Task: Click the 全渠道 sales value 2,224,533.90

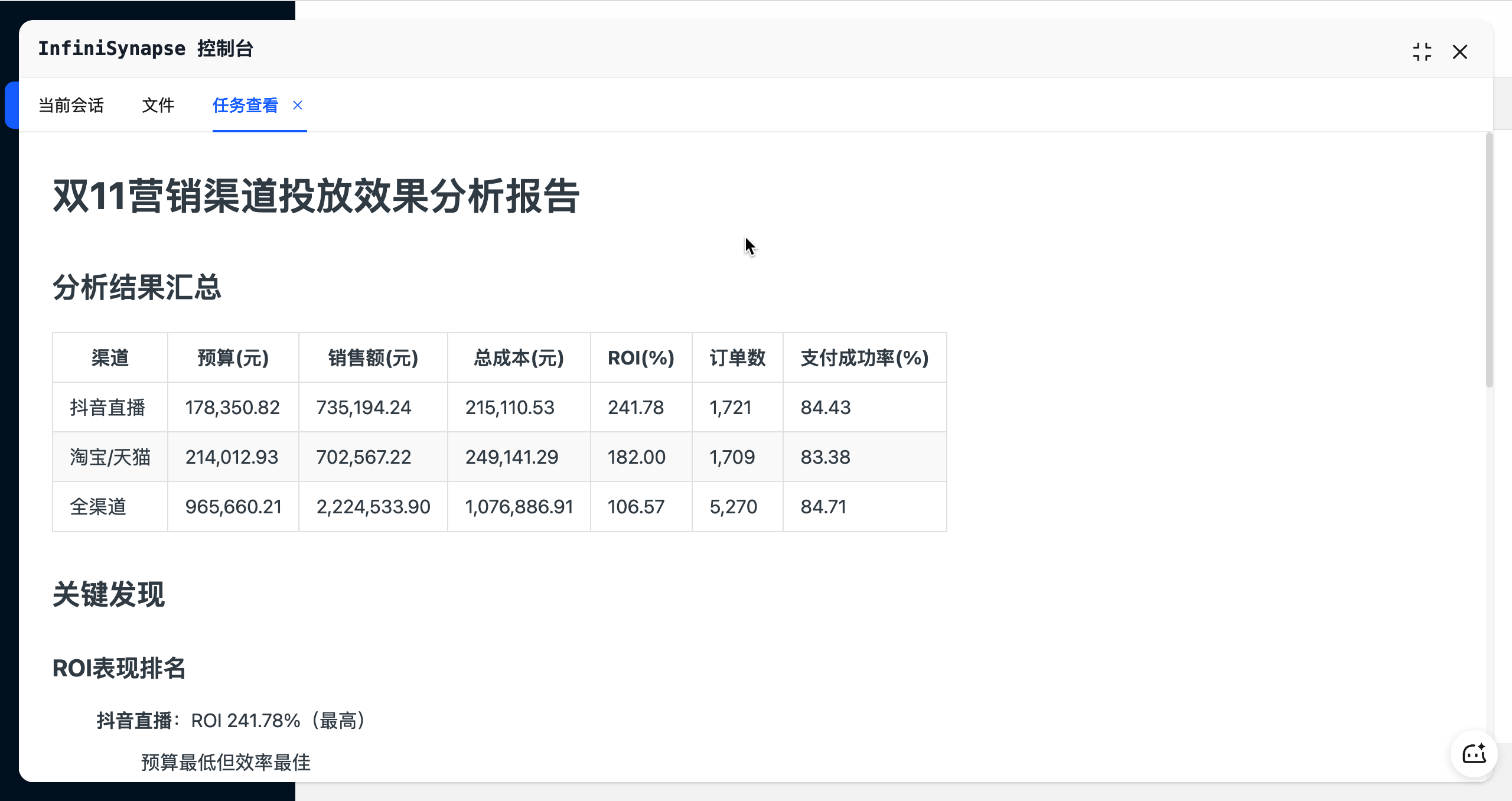Action: coord(373,507)
